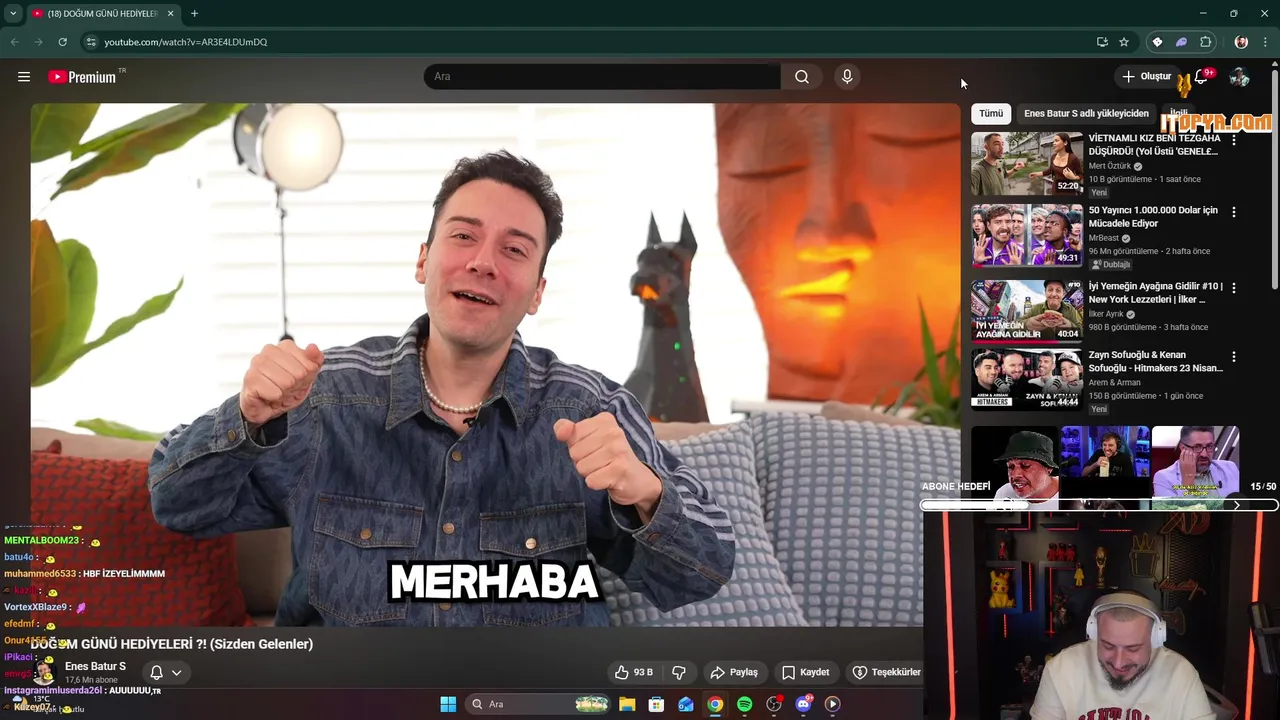Open MrBeast 1.000.000 Dolar video thumbnail
This screenshot has height=720, width=1280.
(1027, 235)
